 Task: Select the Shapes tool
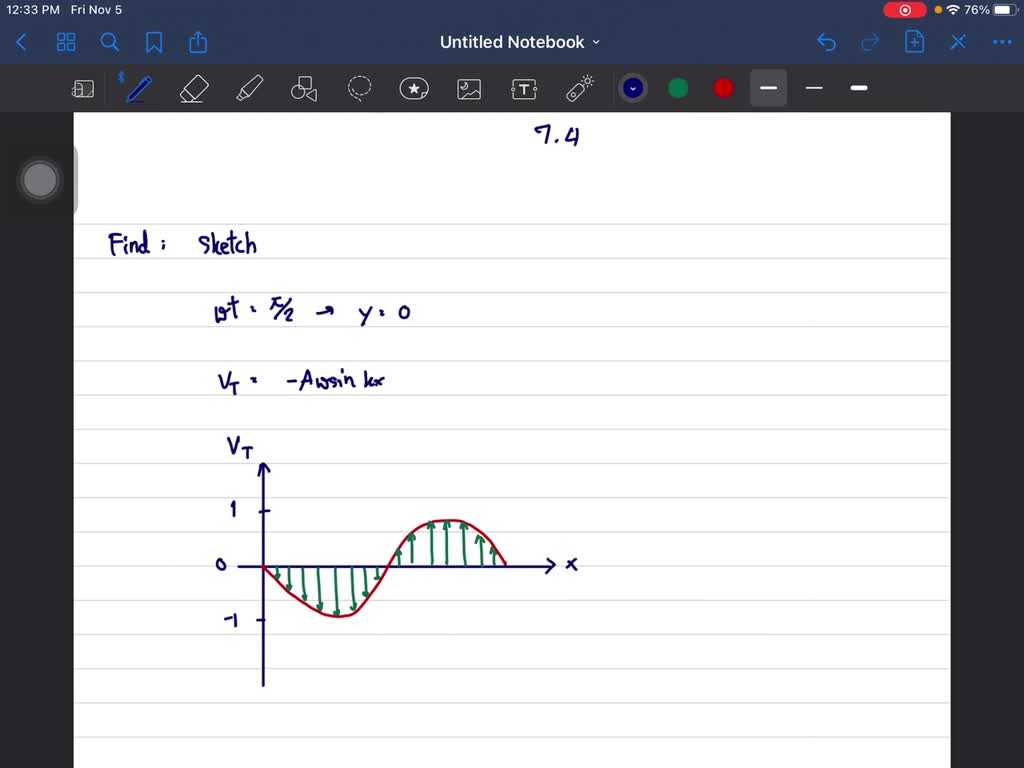[303, 88]
